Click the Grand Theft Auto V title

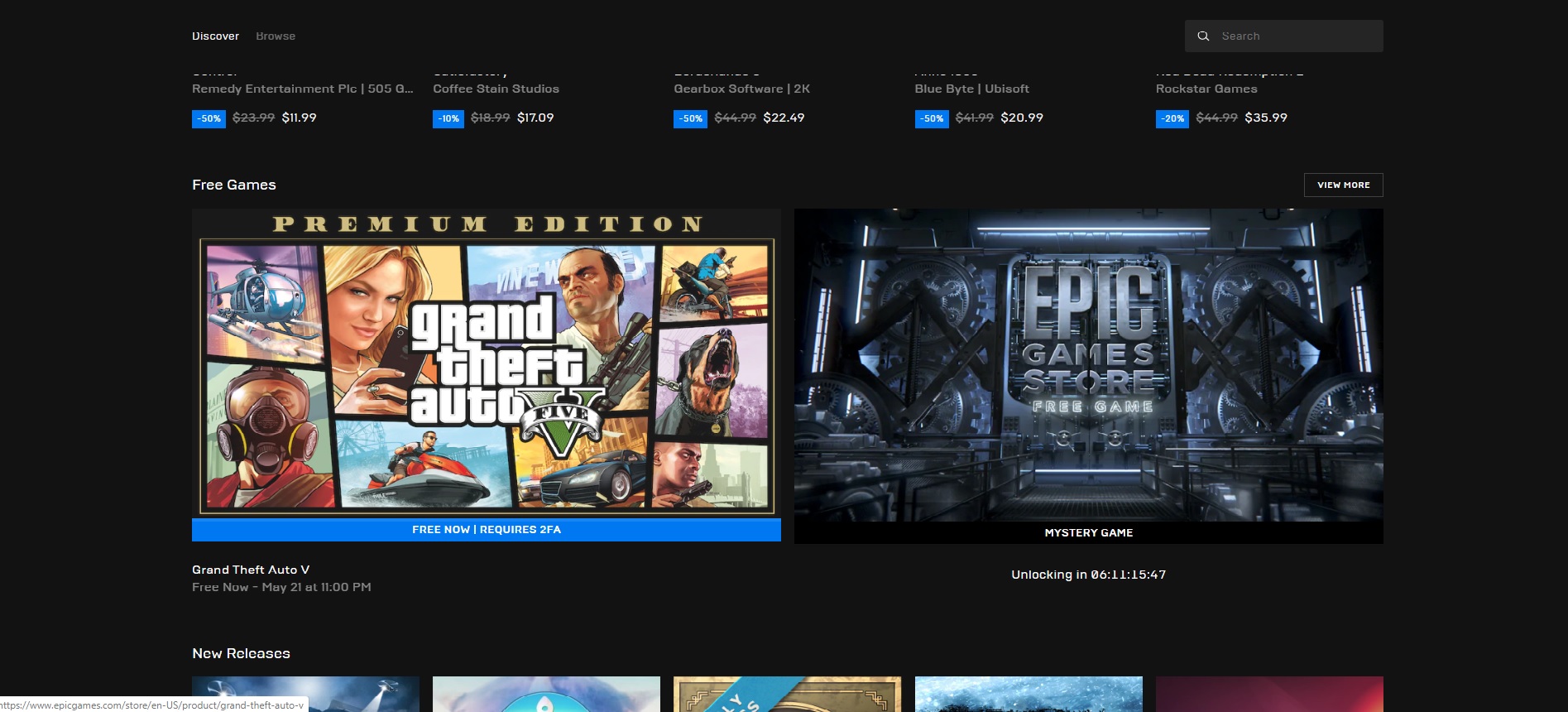(x=251, y=570)
